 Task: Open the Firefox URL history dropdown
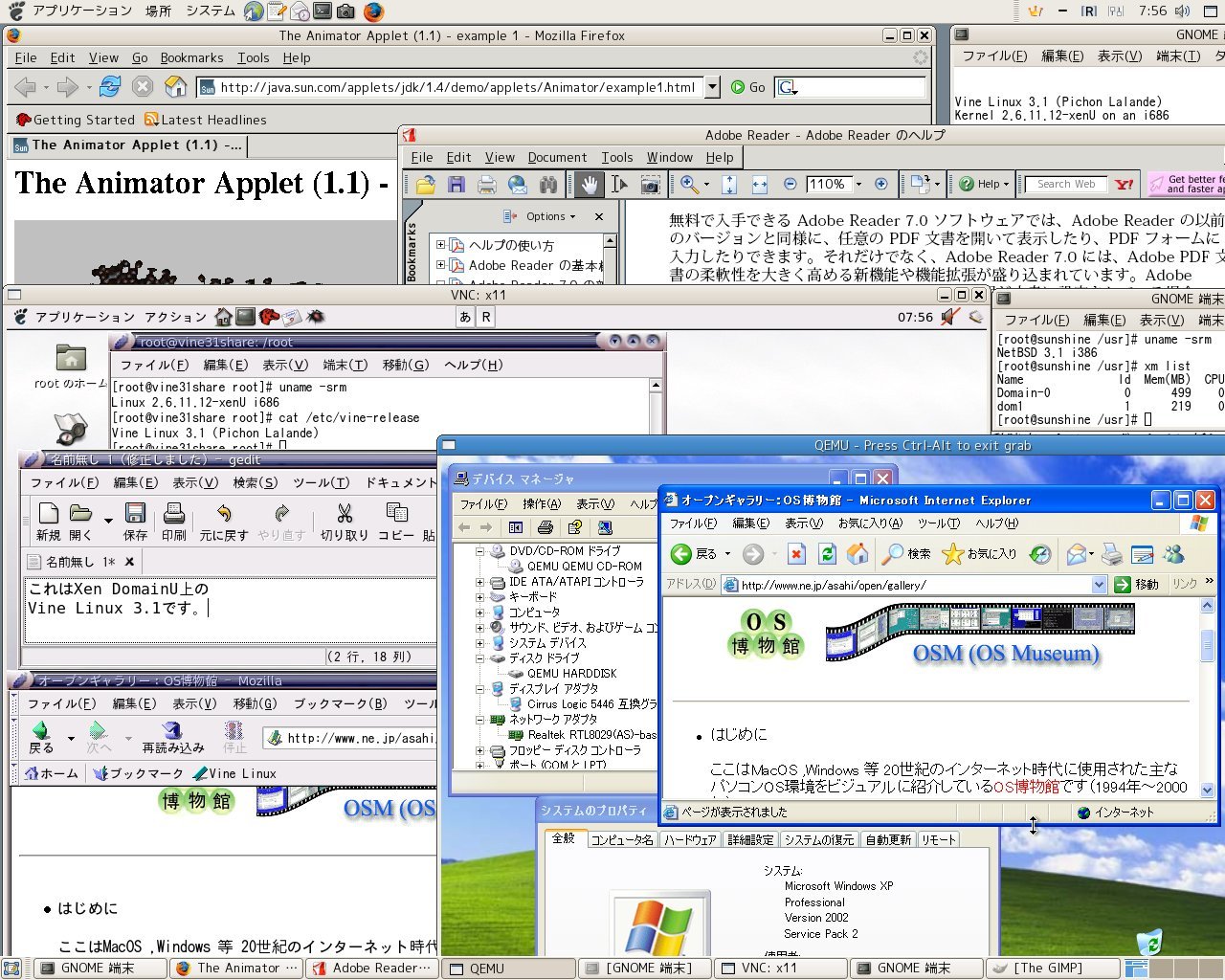pos(712,87)
